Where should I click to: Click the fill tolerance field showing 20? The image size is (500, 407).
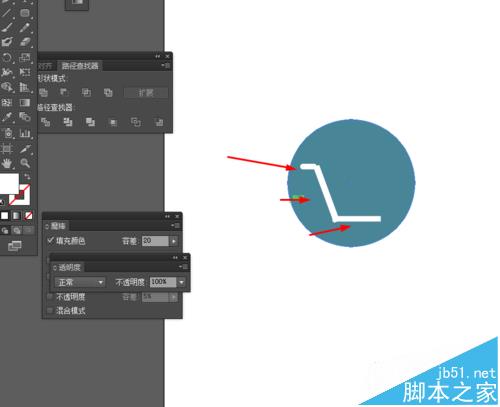coord(155,241)
